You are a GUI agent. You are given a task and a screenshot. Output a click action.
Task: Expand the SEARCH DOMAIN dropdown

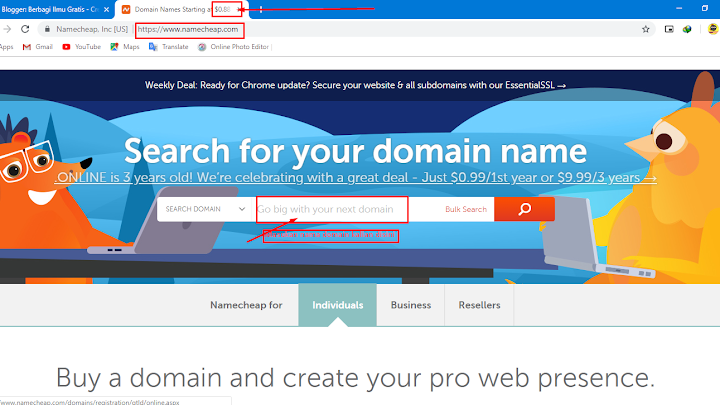coord(205,209)
